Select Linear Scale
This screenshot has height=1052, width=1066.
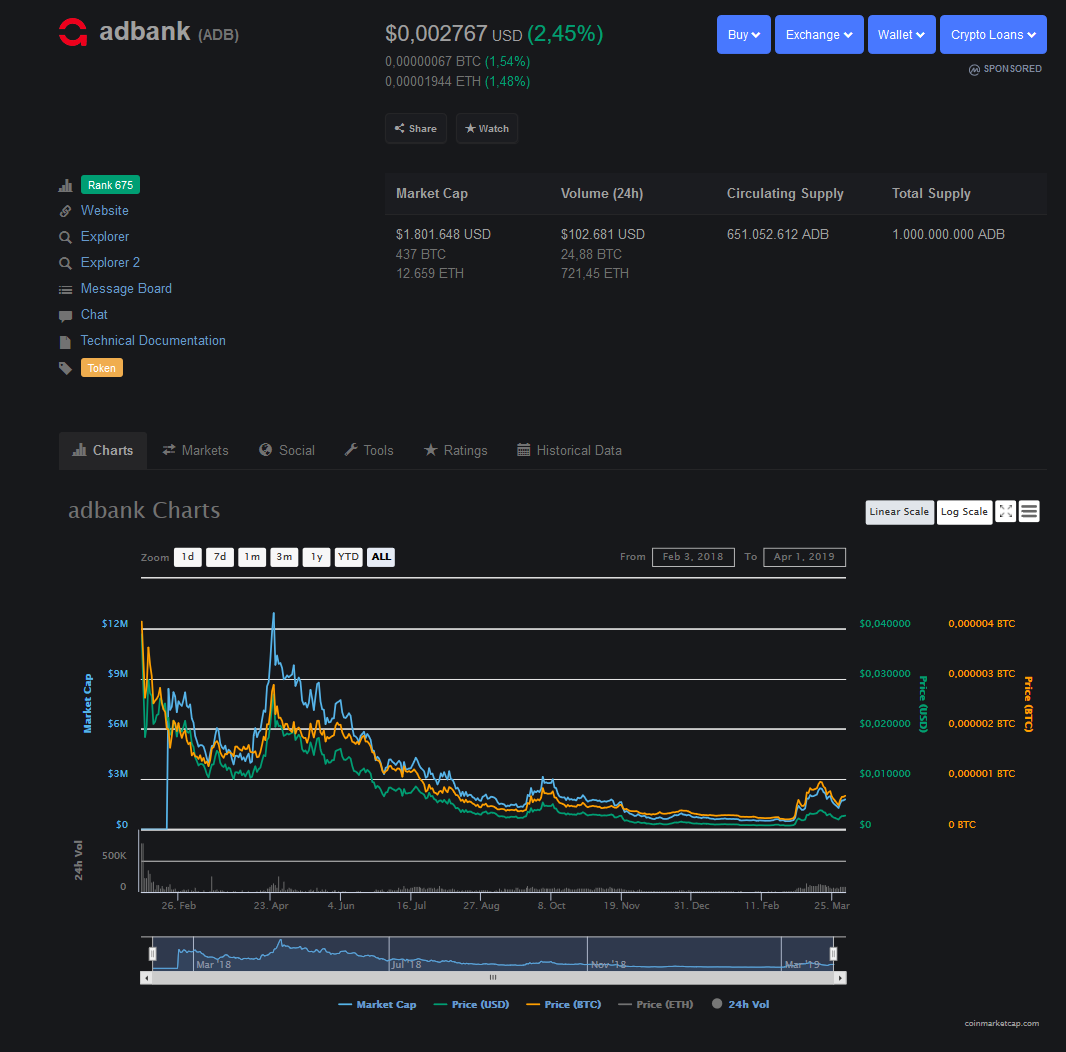pos(899,512)
